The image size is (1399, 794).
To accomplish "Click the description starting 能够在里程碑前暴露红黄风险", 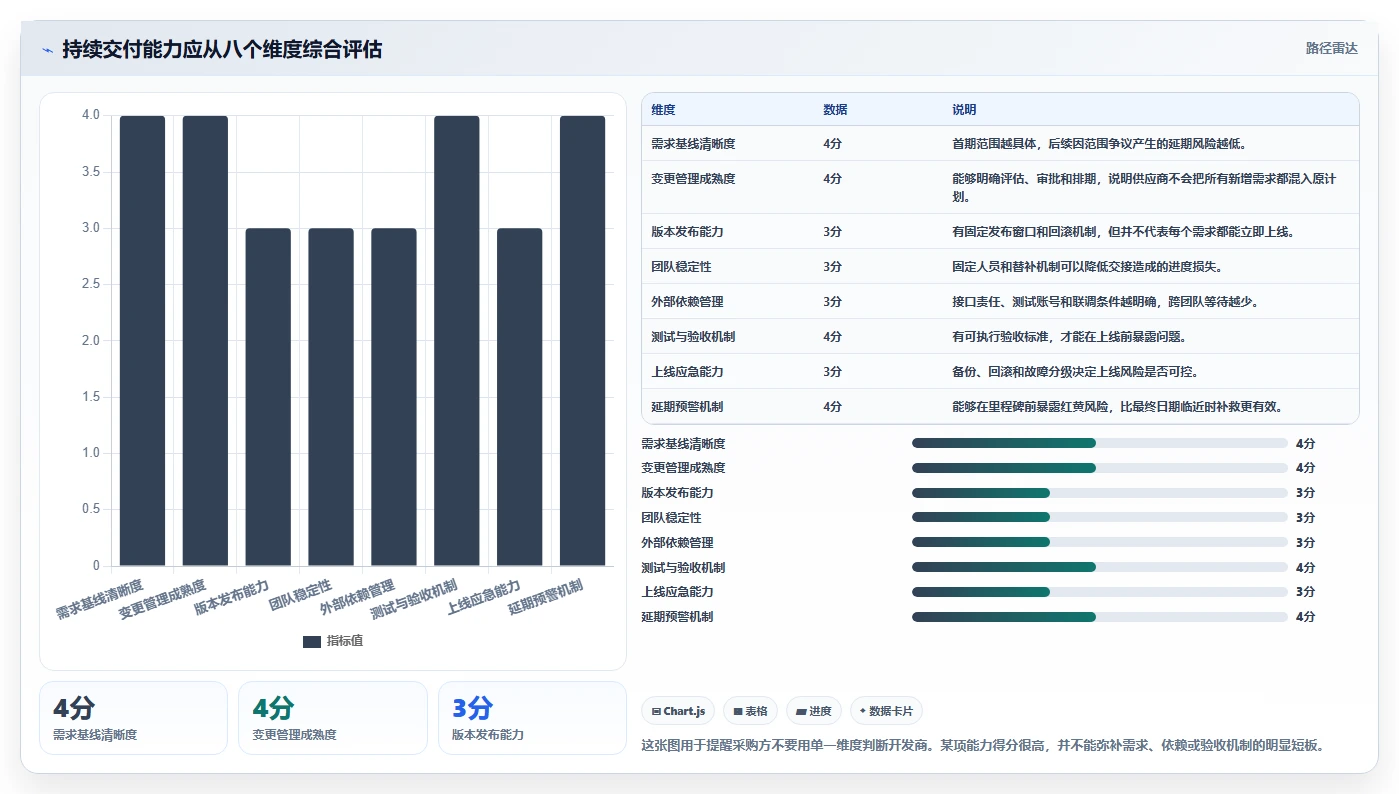I will pos(1117,407).
